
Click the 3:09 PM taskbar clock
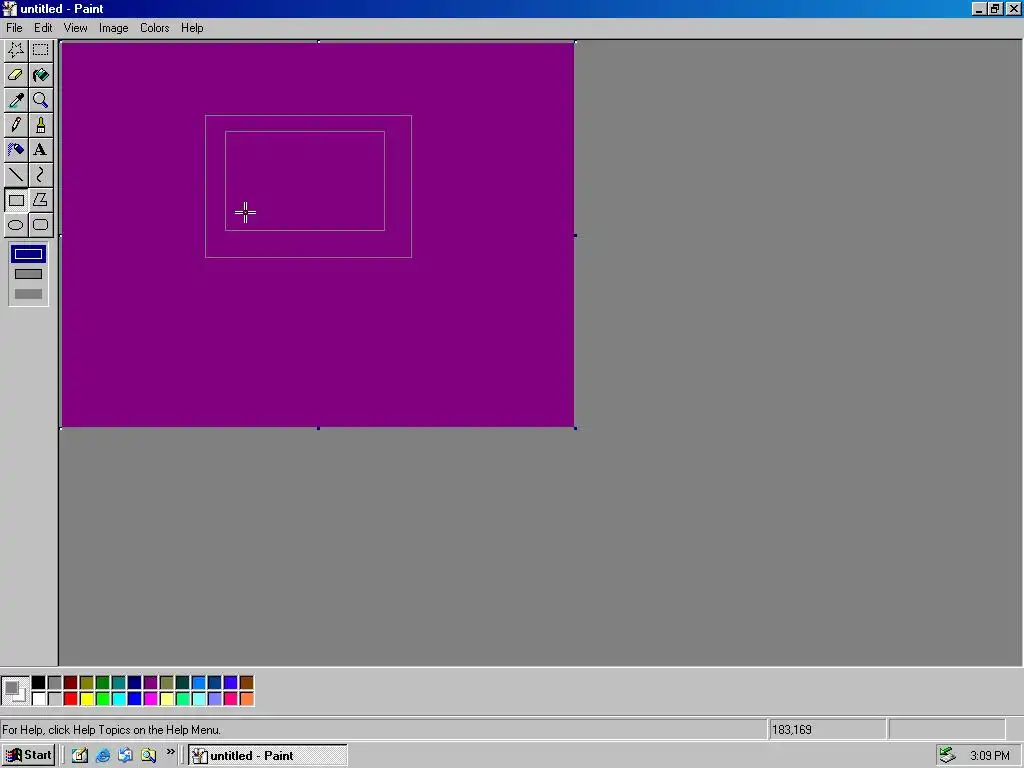click(989, 756)
